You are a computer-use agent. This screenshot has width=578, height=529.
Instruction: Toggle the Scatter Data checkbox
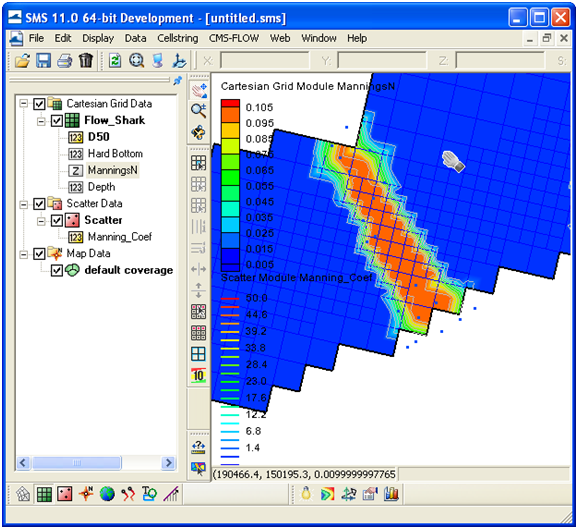(x=39, y=204)
